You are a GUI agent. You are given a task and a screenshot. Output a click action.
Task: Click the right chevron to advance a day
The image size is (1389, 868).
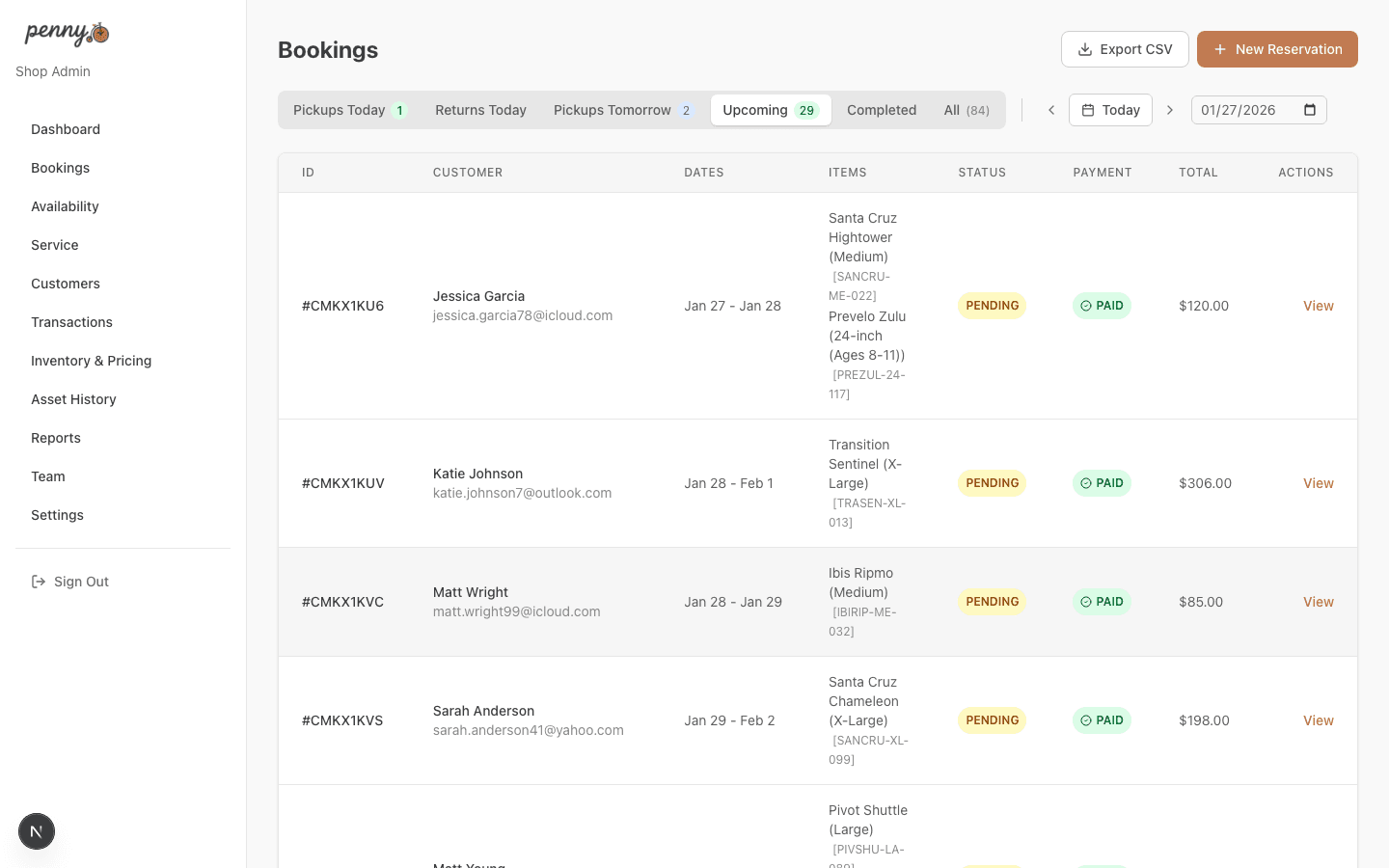pyautogui.click(x=1169, y=109)
